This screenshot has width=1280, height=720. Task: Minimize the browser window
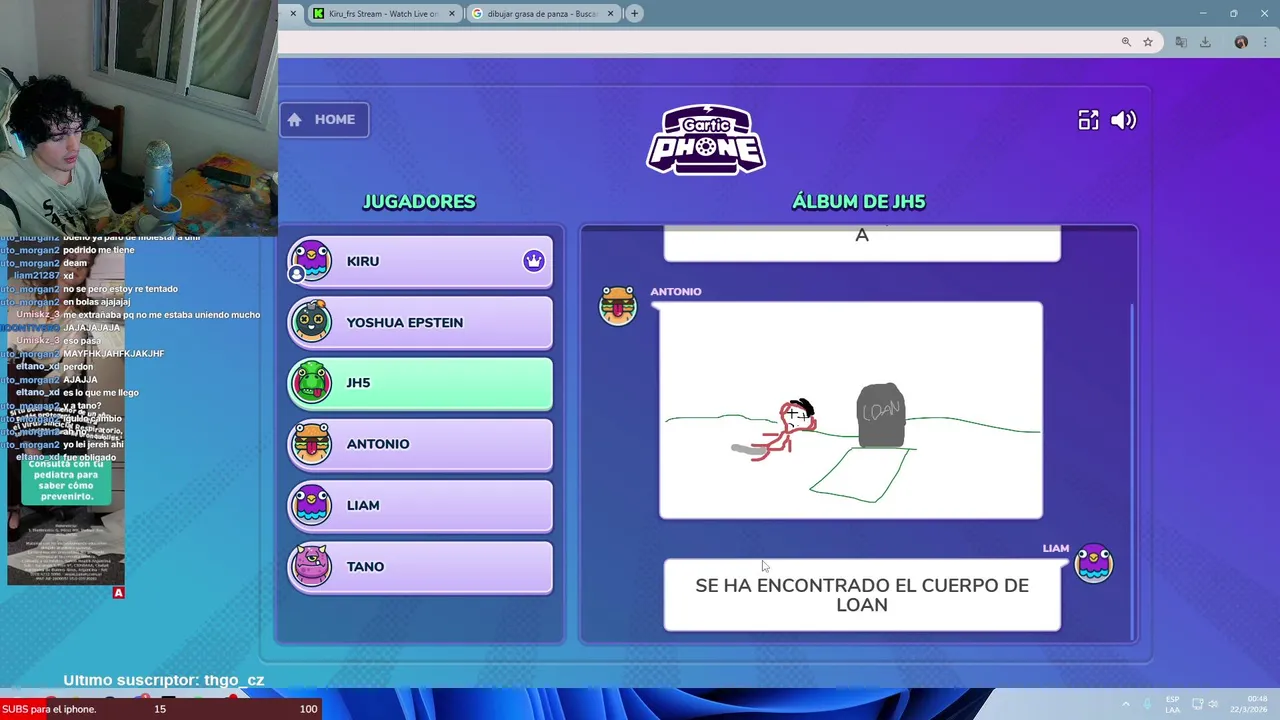point(1203,13)
